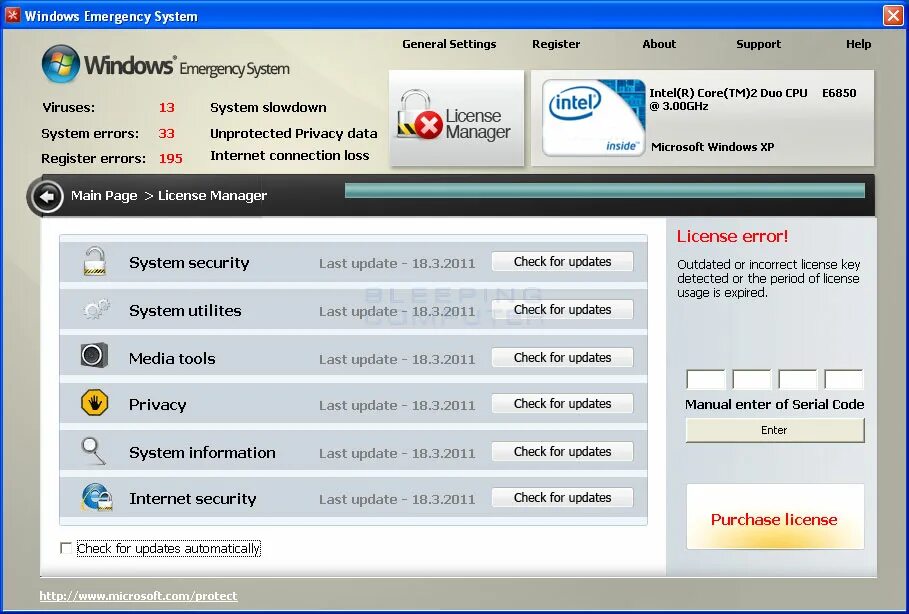The height and width of the screenshot is (614, 909).
Task: Open the microsoft.com/protect link
Action: coord(137,595)
